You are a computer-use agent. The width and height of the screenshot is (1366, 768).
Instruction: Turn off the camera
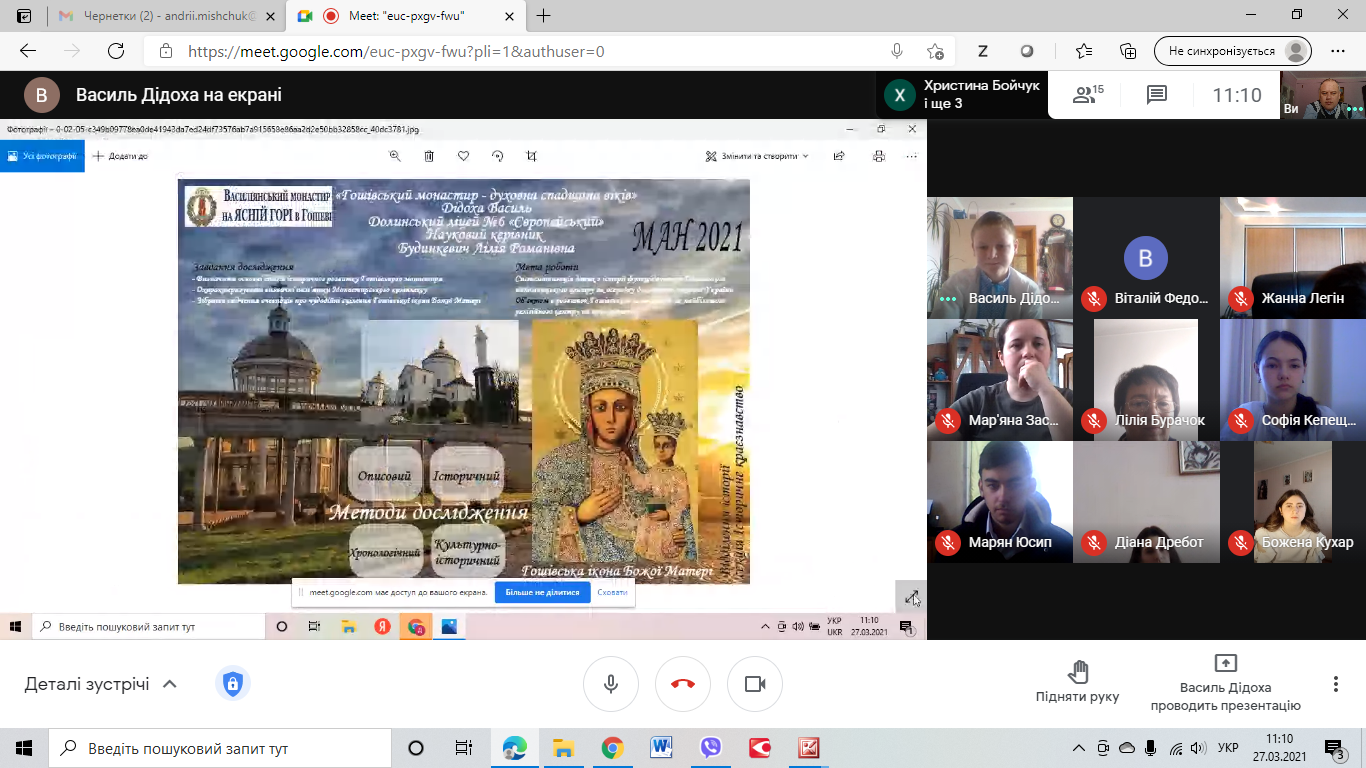[x=754, y=684]
